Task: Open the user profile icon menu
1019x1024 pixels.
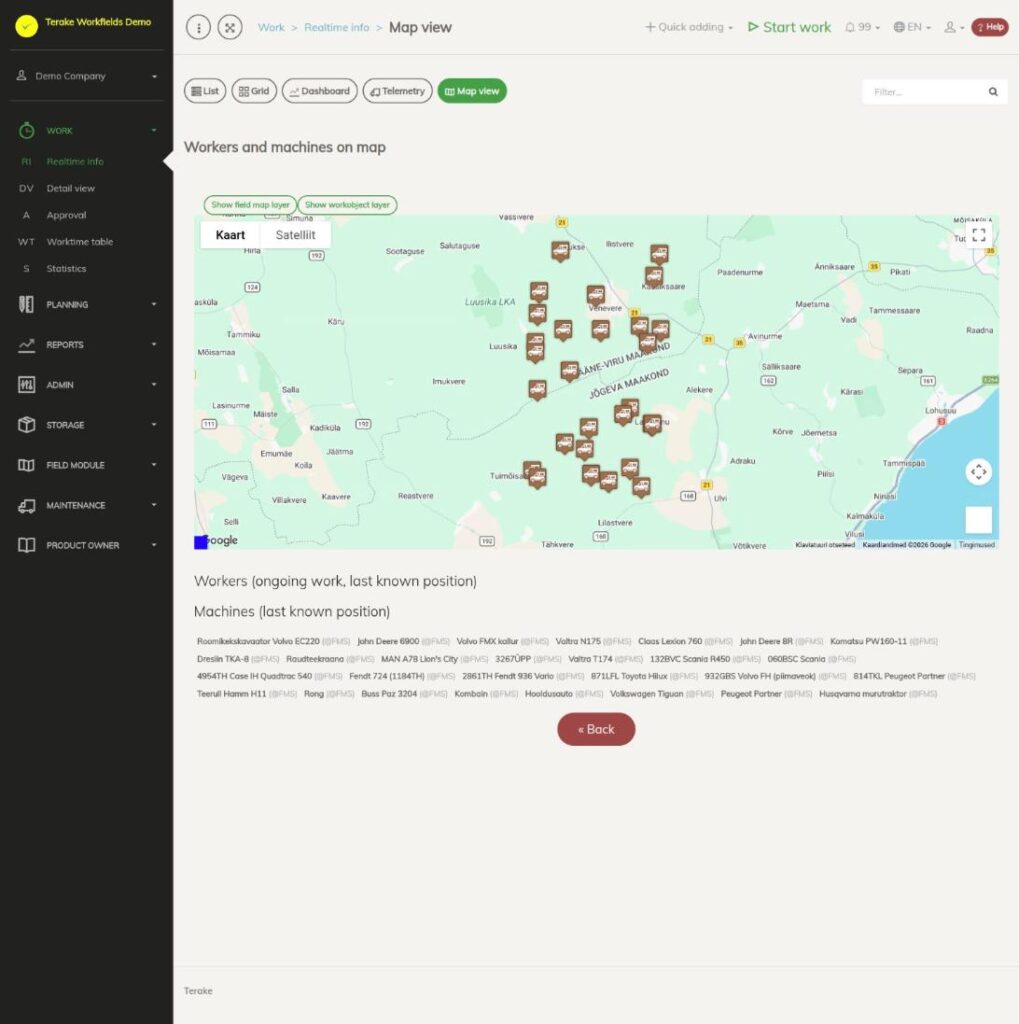Action: (954, 27)
